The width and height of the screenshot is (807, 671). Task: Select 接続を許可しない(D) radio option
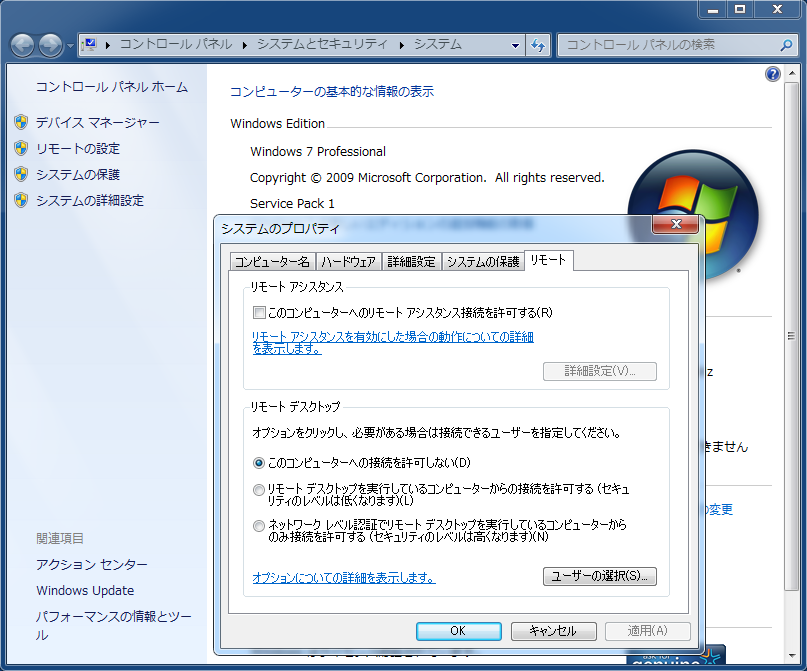[259, 463]
